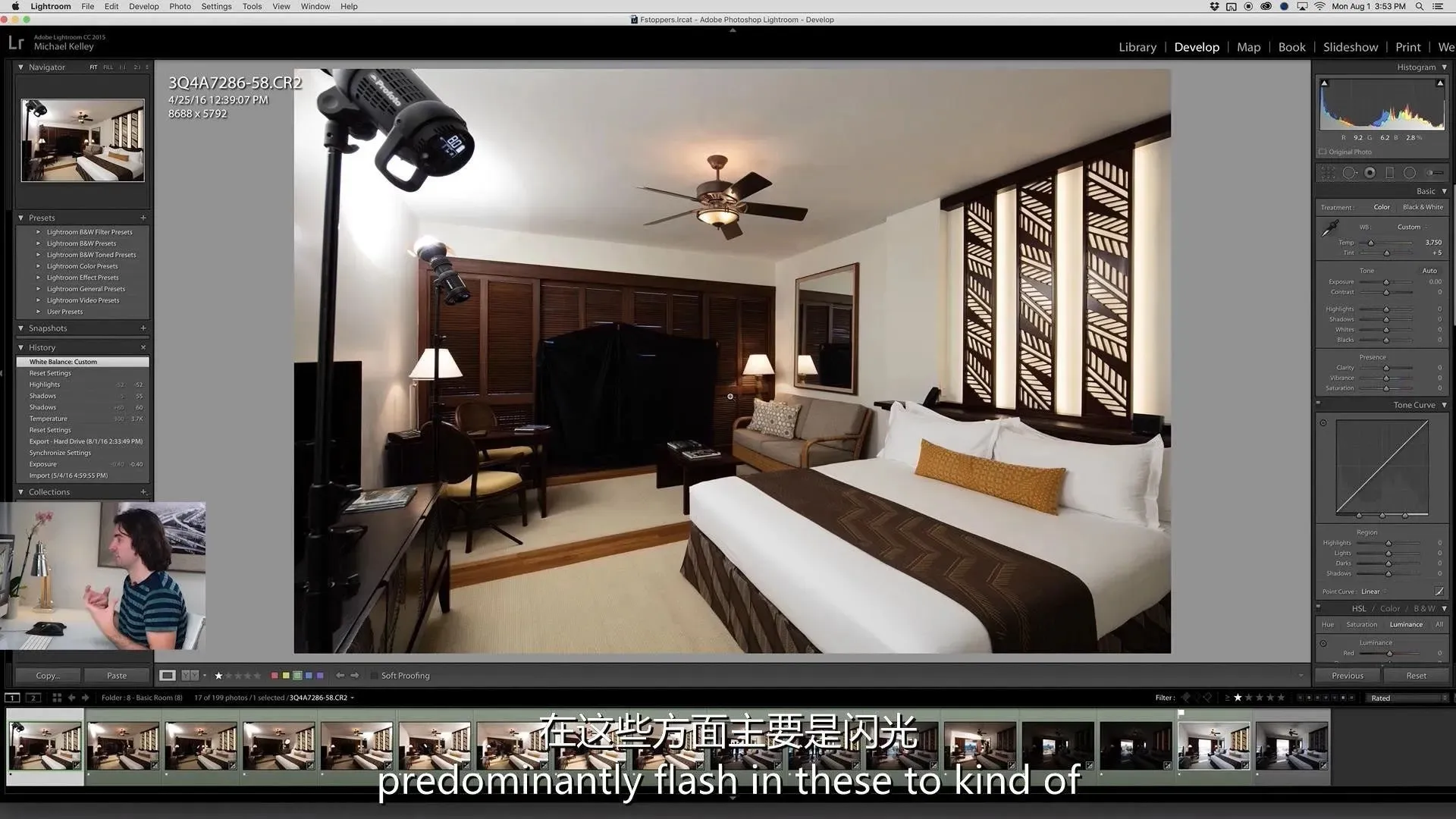This screenshot has height=819, width=1456.
Task: Toggle the shadow clipping indicator in the histogram
Action: tap(1324, 83)
